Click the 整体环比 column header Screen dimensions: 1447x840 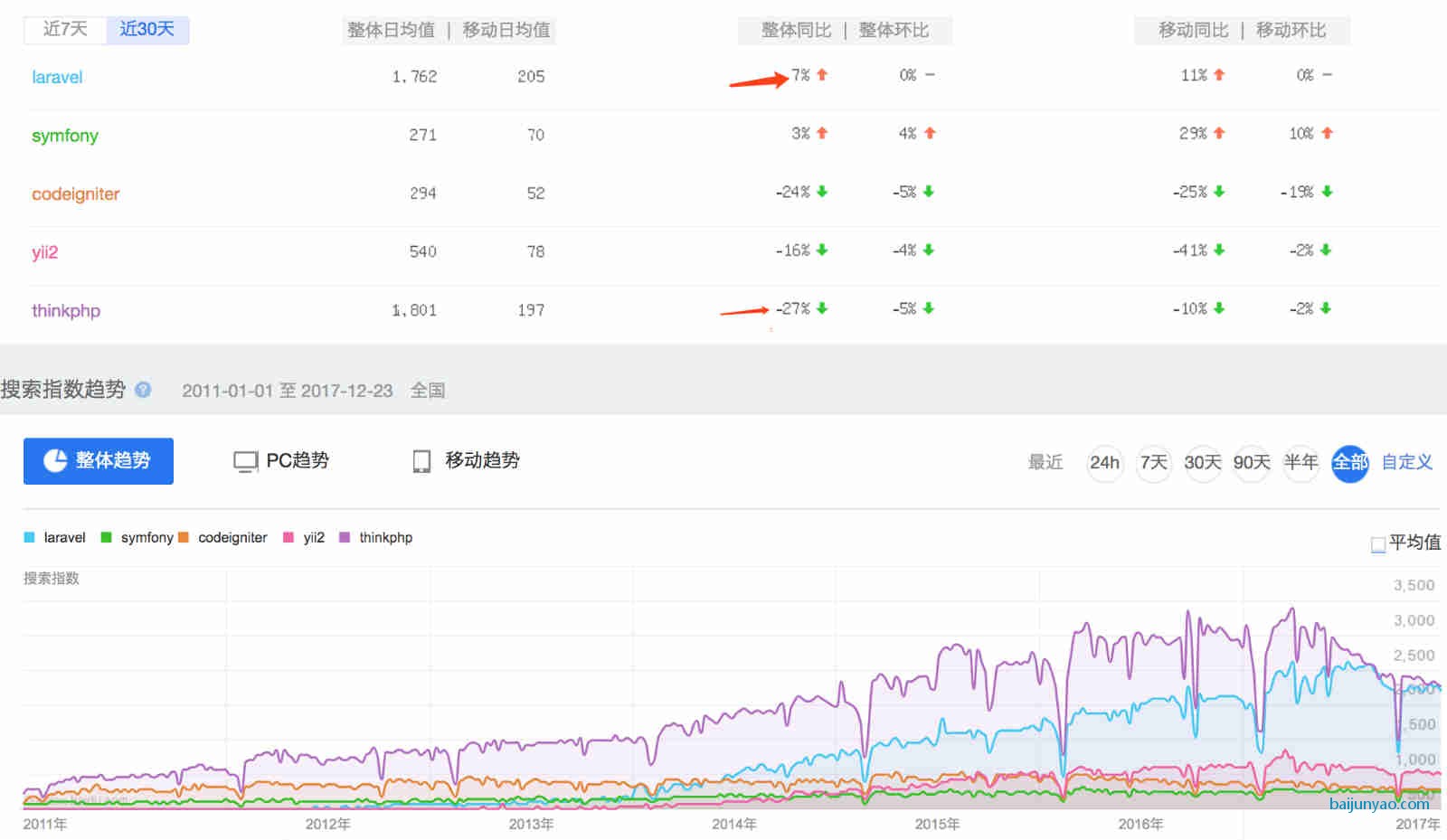point(894,30)
